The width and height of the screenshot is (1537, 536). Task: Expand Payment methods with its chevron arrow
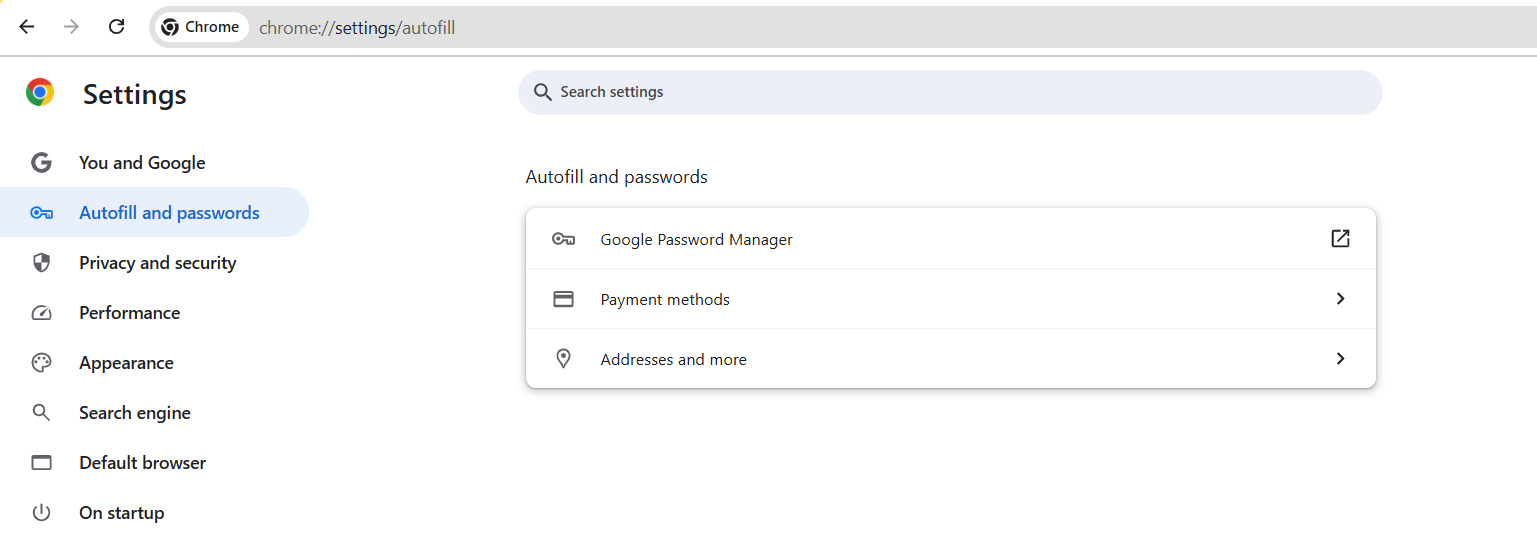[x=1340, y=299]
